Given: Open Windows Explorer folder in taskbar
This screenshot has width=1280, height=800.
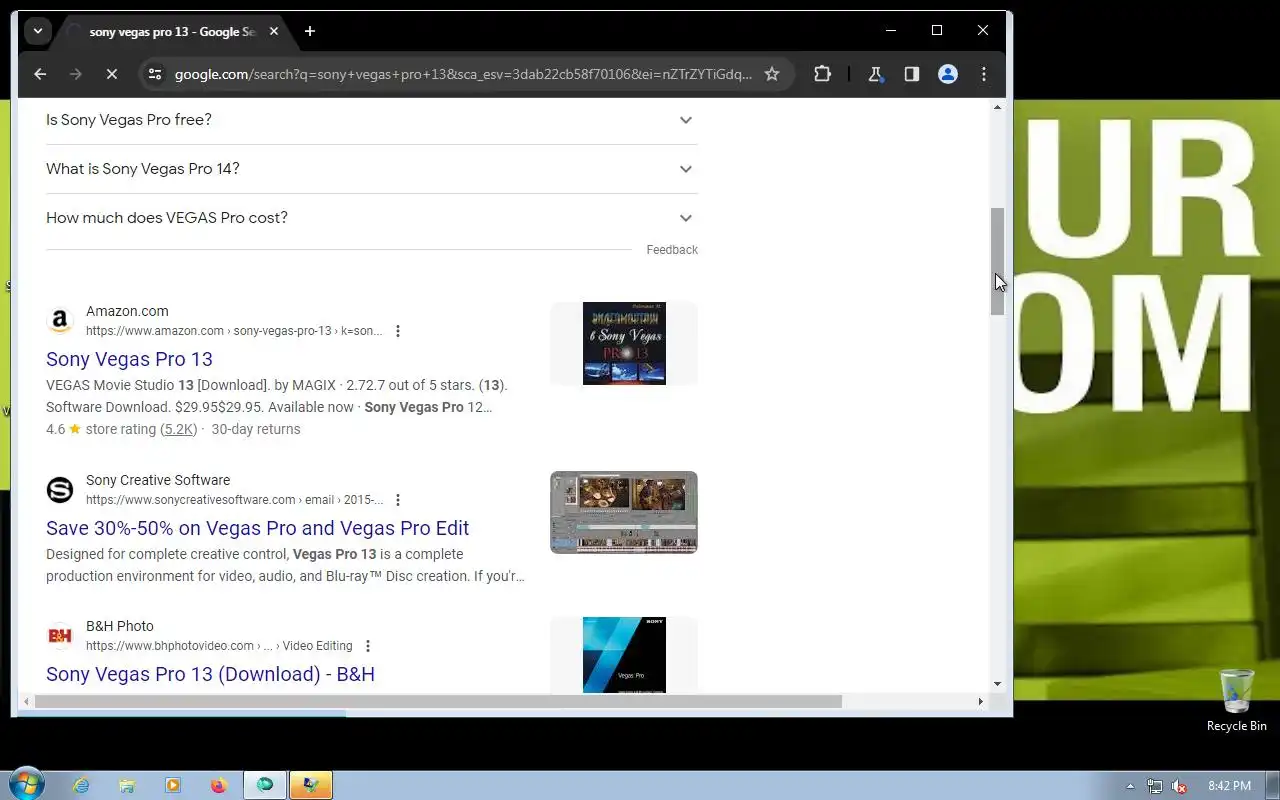Looking at the screenshot, I should coord(127,785).
